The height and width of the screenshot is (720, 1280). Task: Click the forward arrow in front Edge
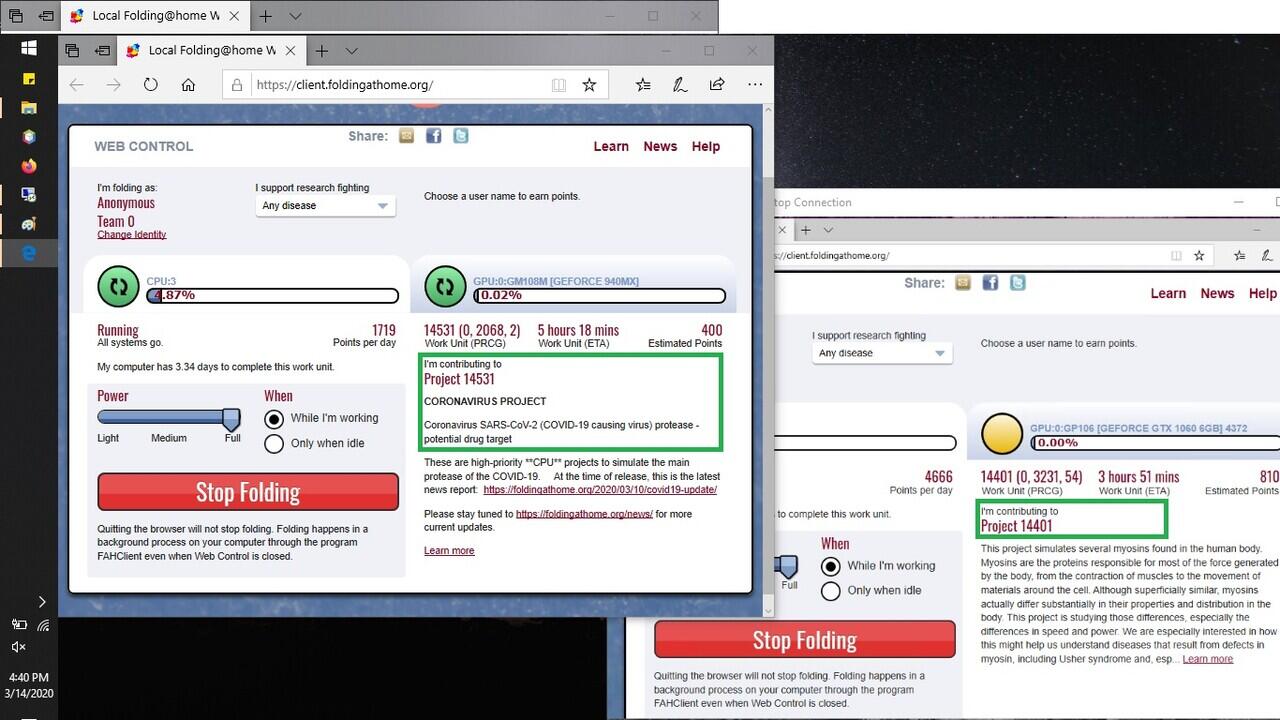113,85
